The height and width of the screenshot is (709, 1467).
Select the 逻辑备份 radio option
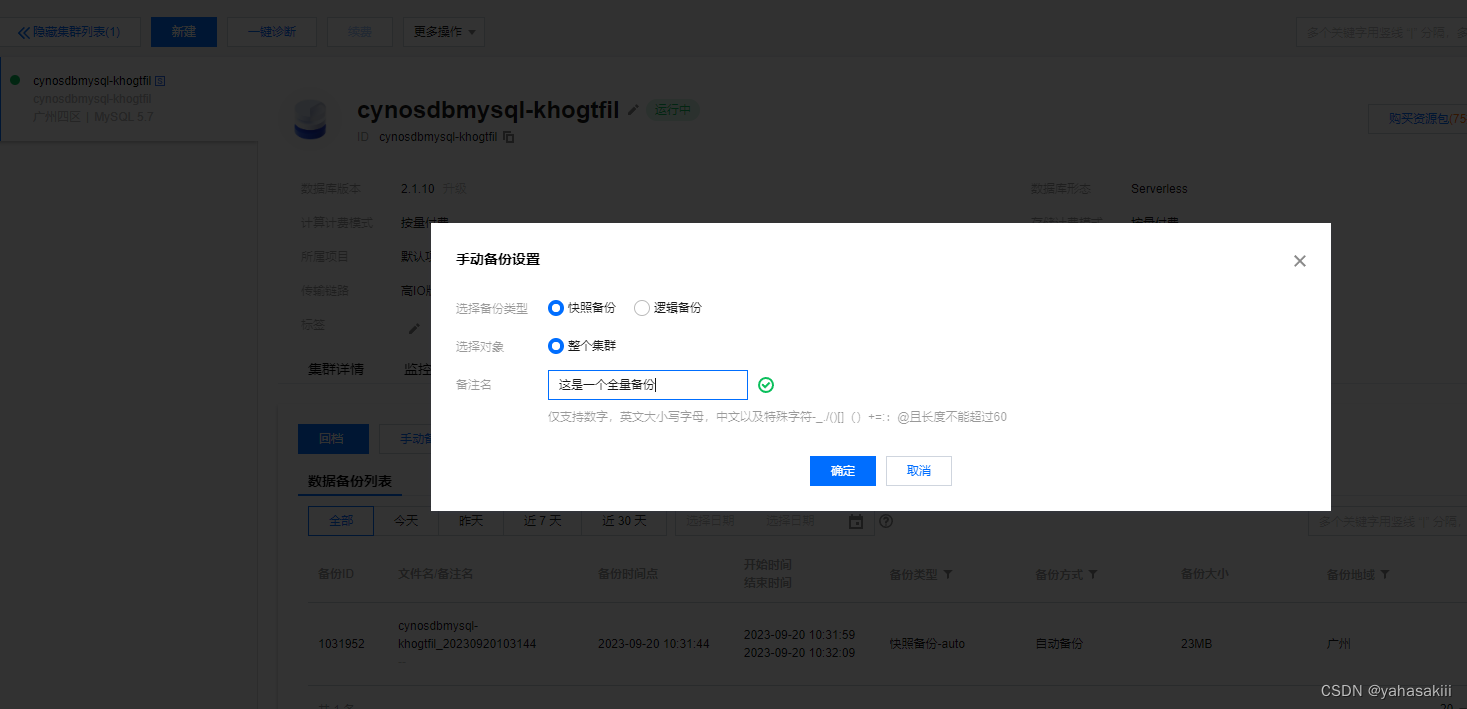point(642,308)
